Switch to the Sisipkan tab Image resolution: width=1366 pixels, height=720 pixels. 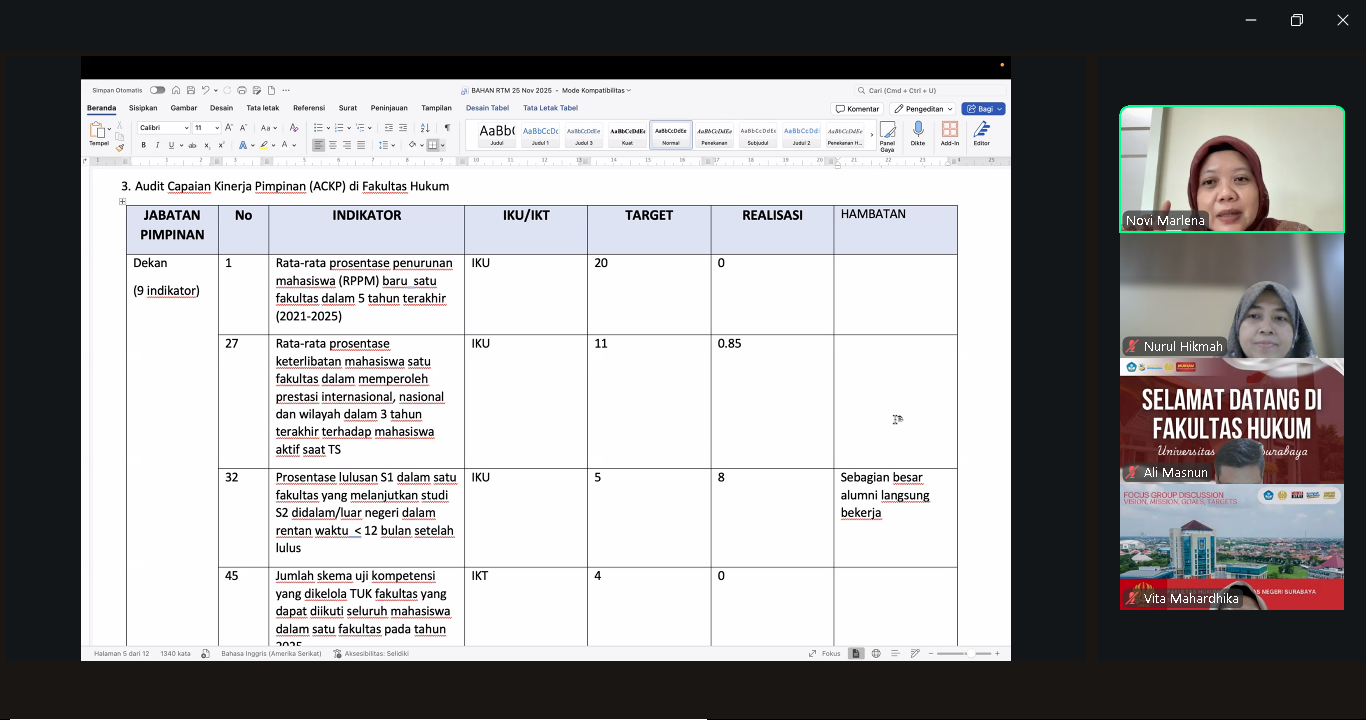143,108
